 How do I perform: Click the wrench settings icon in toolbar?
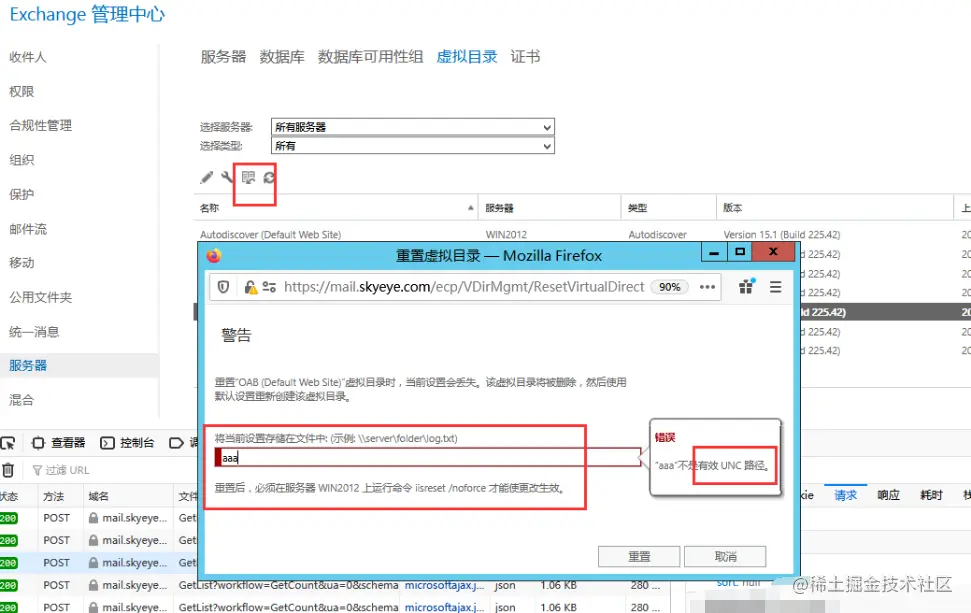(227, 178)
